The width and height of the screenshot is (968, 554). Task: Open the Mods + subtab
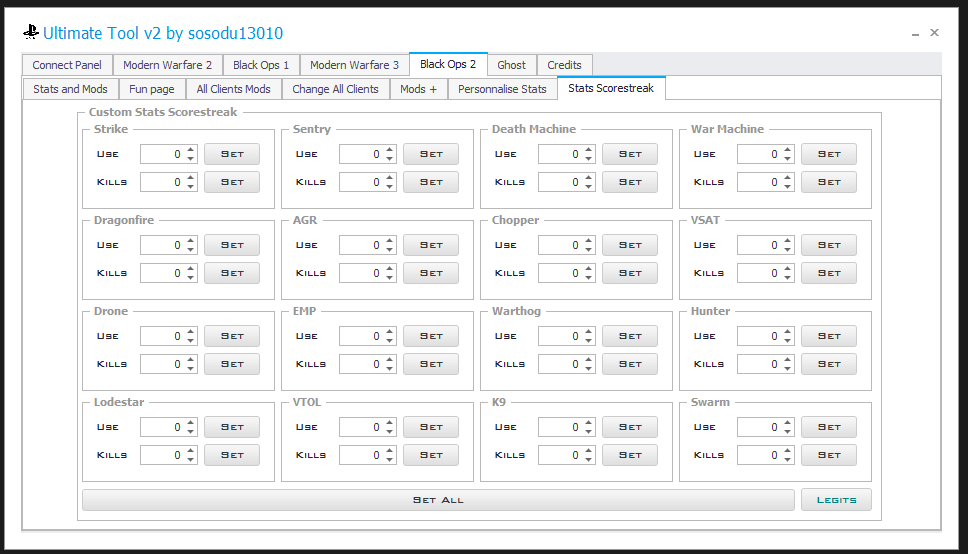point(419,89)
